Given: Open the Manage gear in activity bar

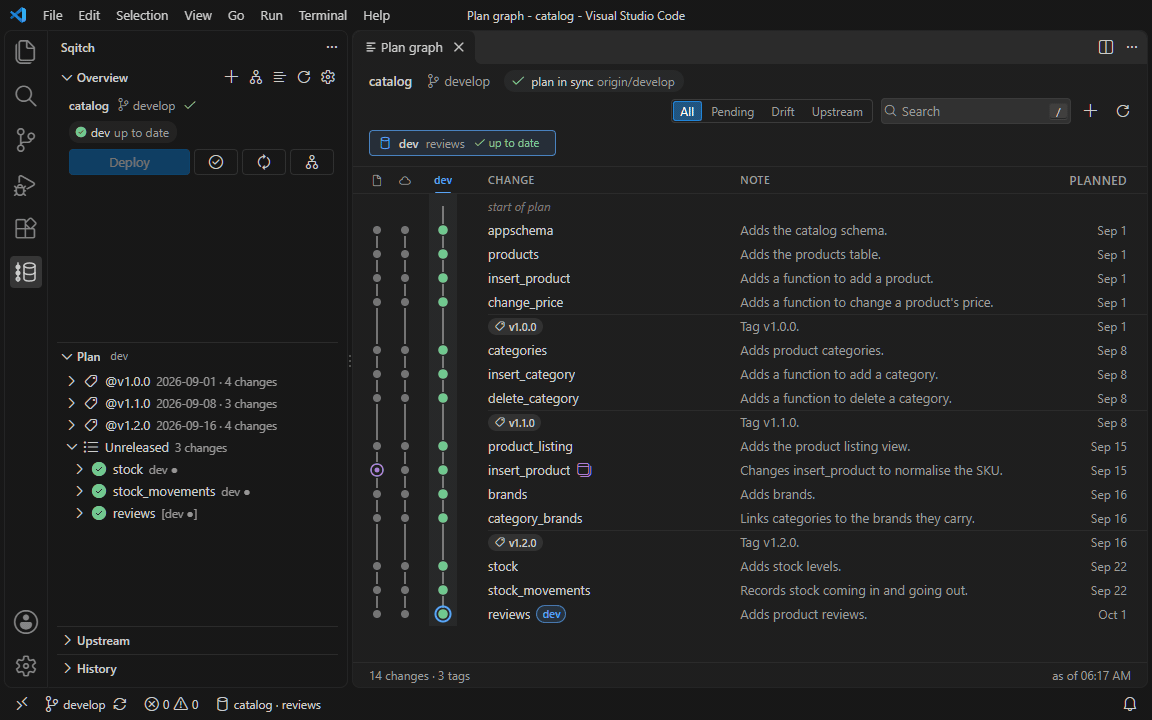Looking at the screenshot, I should point(26,666).
